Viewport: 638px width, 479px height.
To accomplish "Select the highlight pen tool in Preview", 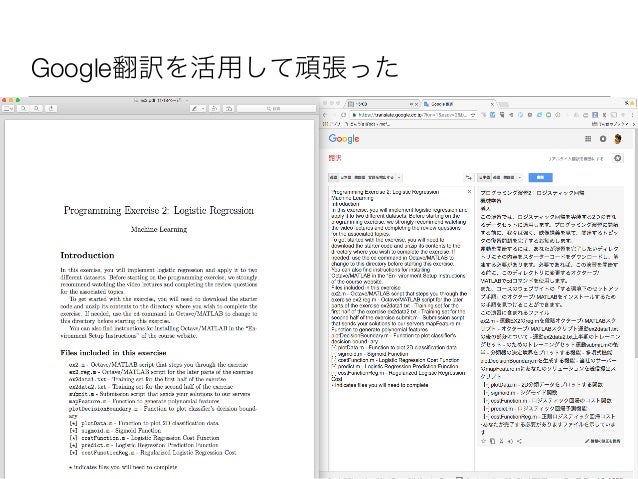I will pyautogui.click(x=195, y=109).
